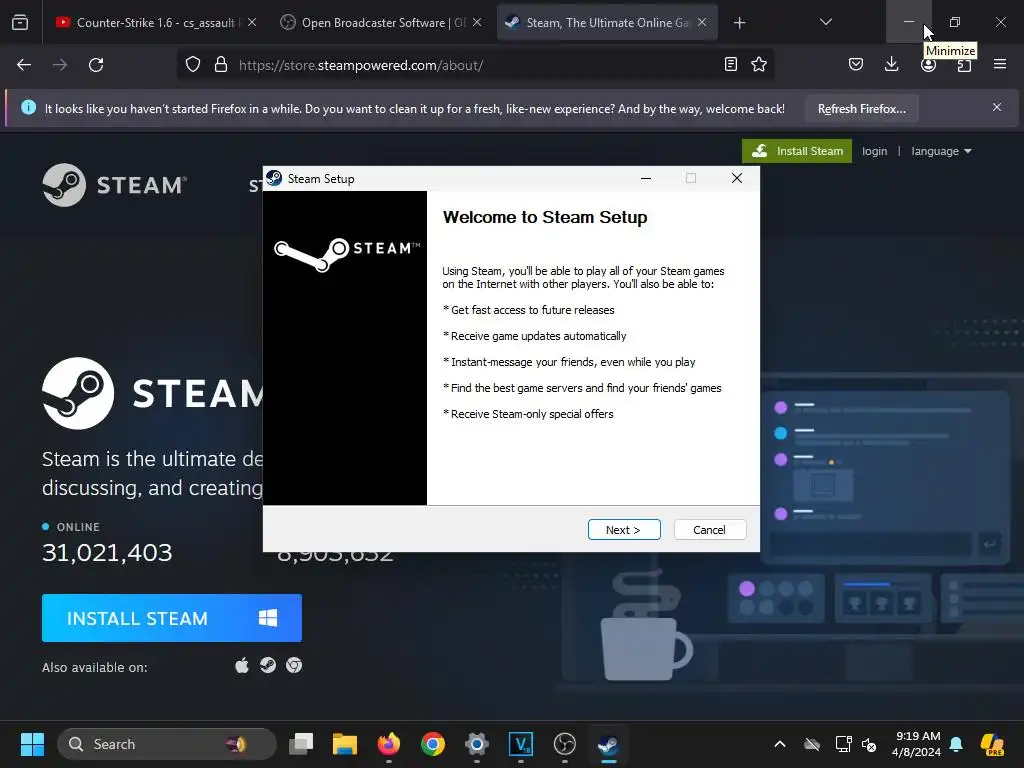
Task: Reload the current page
Action: [x=96, y=65]
